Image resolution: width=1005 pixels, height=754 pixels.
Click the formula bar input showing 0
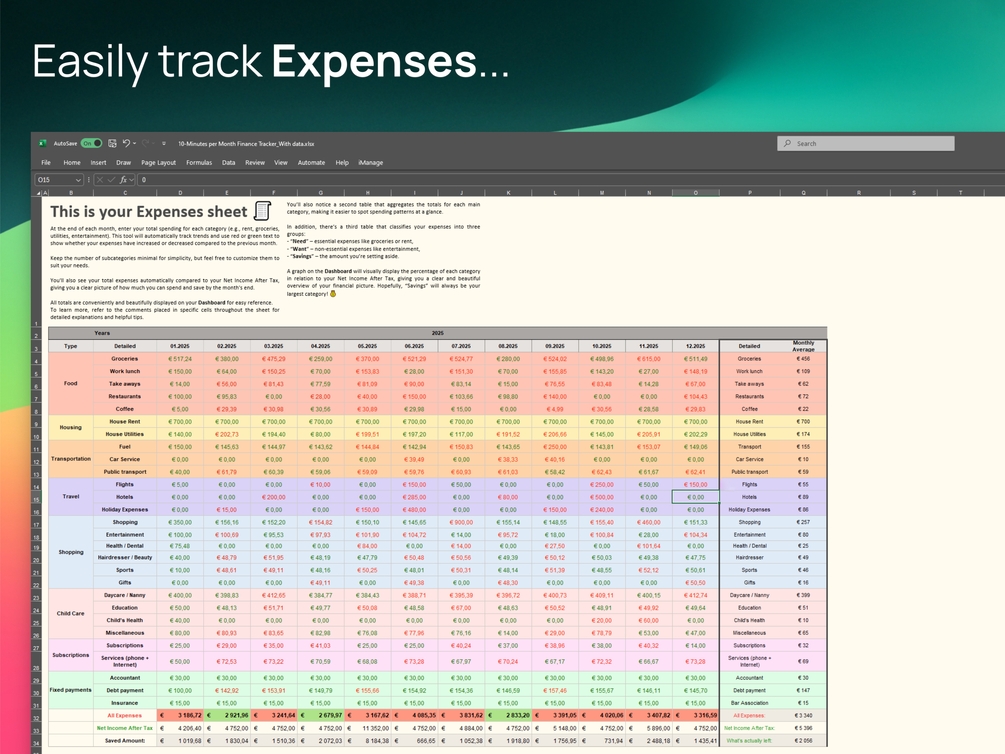coord(570,180)
